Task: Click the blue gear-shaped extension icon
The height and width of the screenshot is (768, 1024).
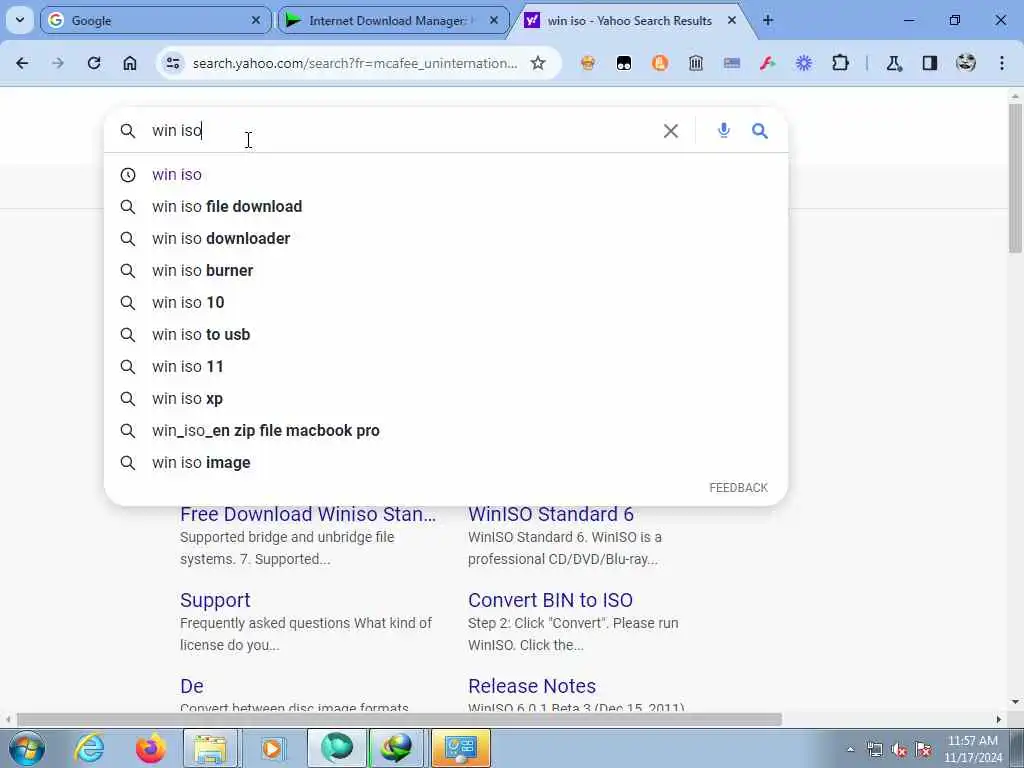Action: [x=804, y=63]
